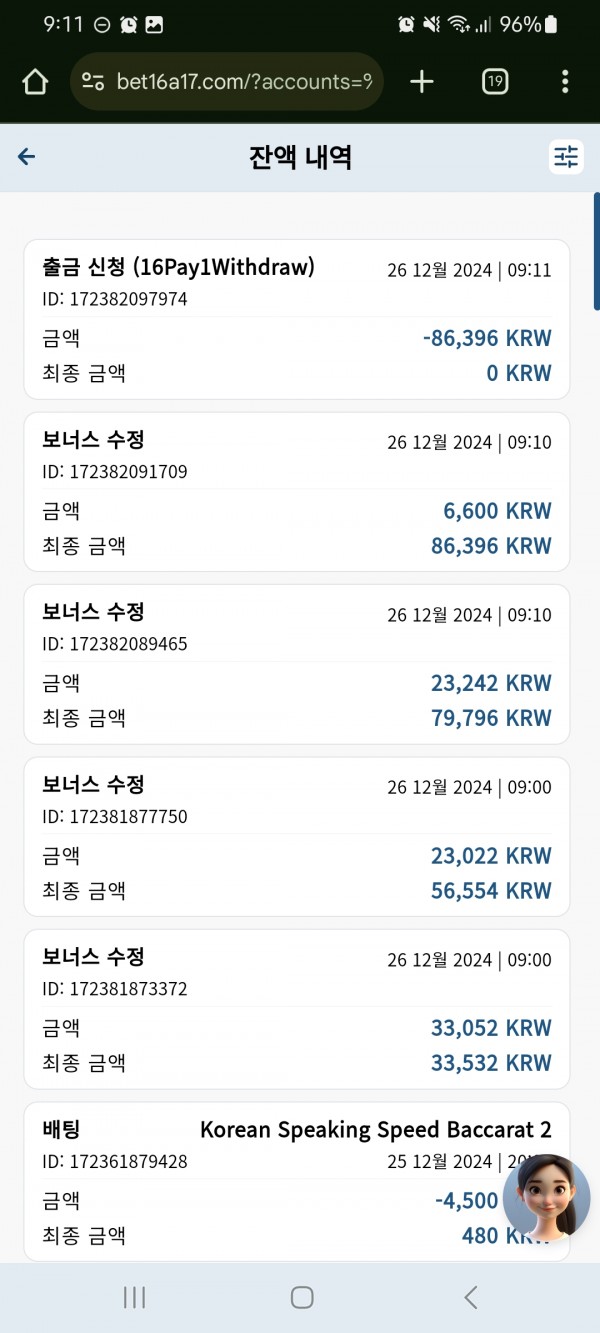Open the chat assistant avatar
The image size is (600, 1333).
[546, 1198]
